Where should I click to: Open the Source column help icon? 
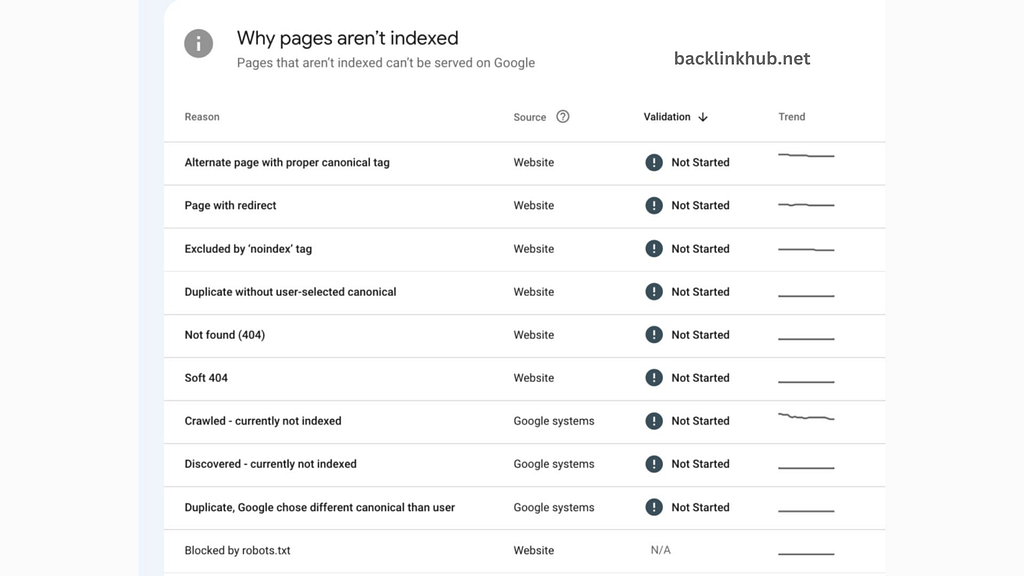[x=563, y=116]
